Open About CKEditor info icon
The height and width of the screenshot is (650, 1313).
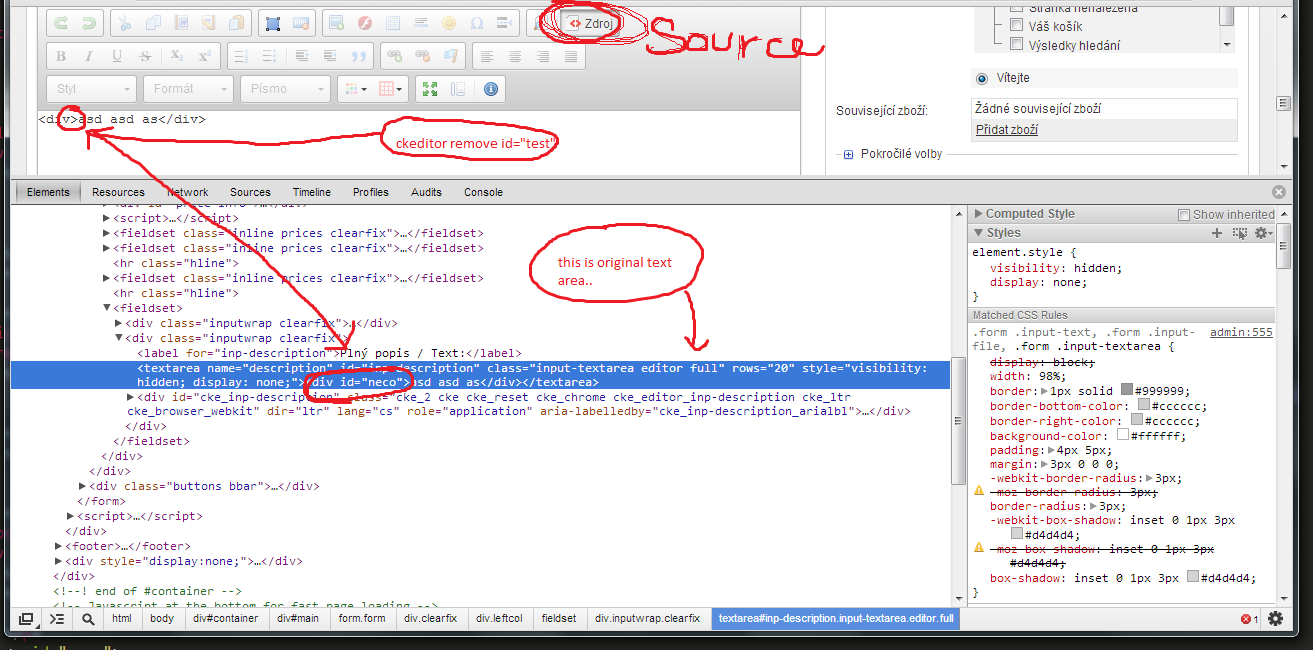[x=490, y=89]
